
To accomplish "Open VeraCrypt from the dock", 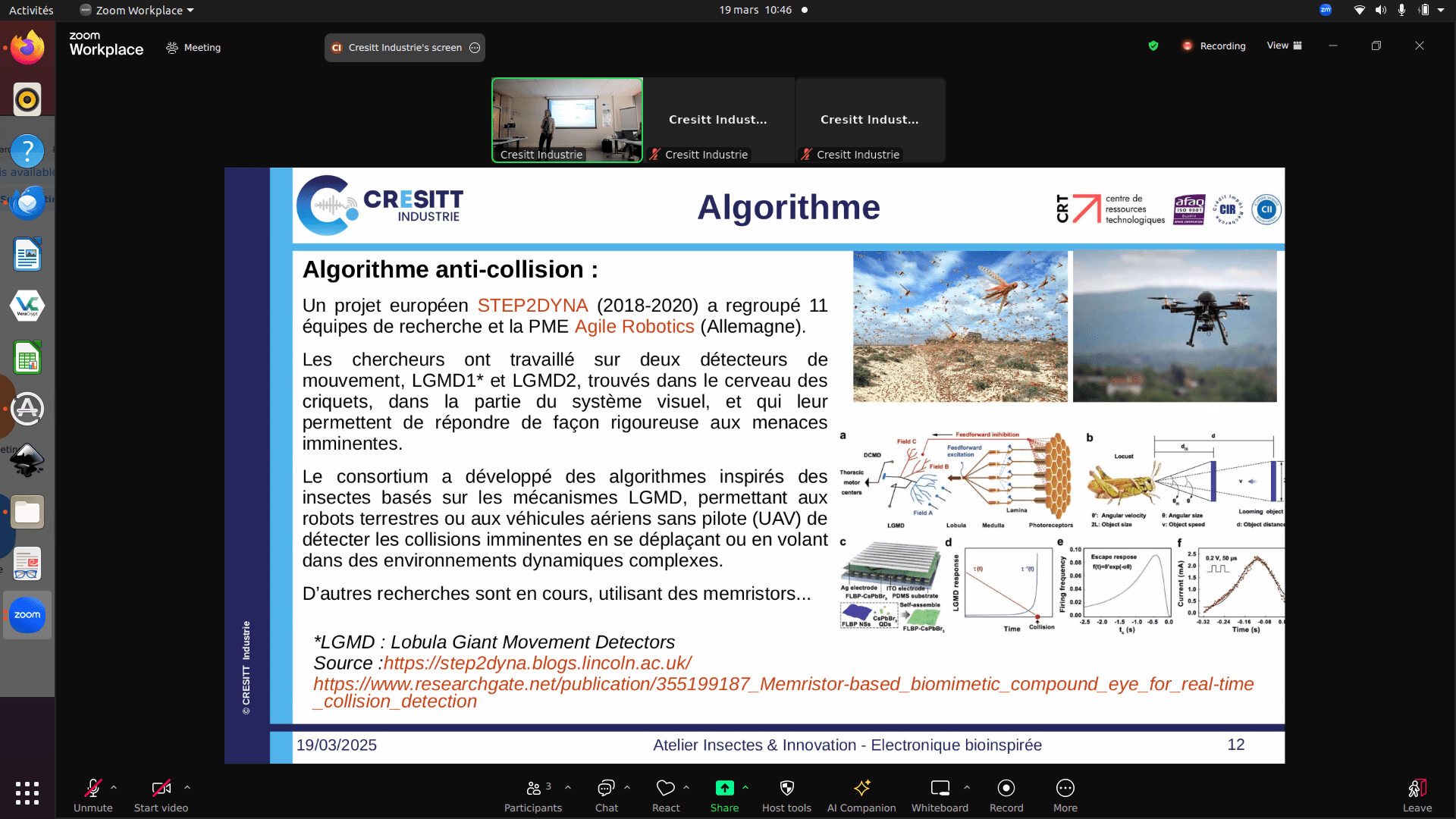I will pyautogui.click(x=27, y=306).
